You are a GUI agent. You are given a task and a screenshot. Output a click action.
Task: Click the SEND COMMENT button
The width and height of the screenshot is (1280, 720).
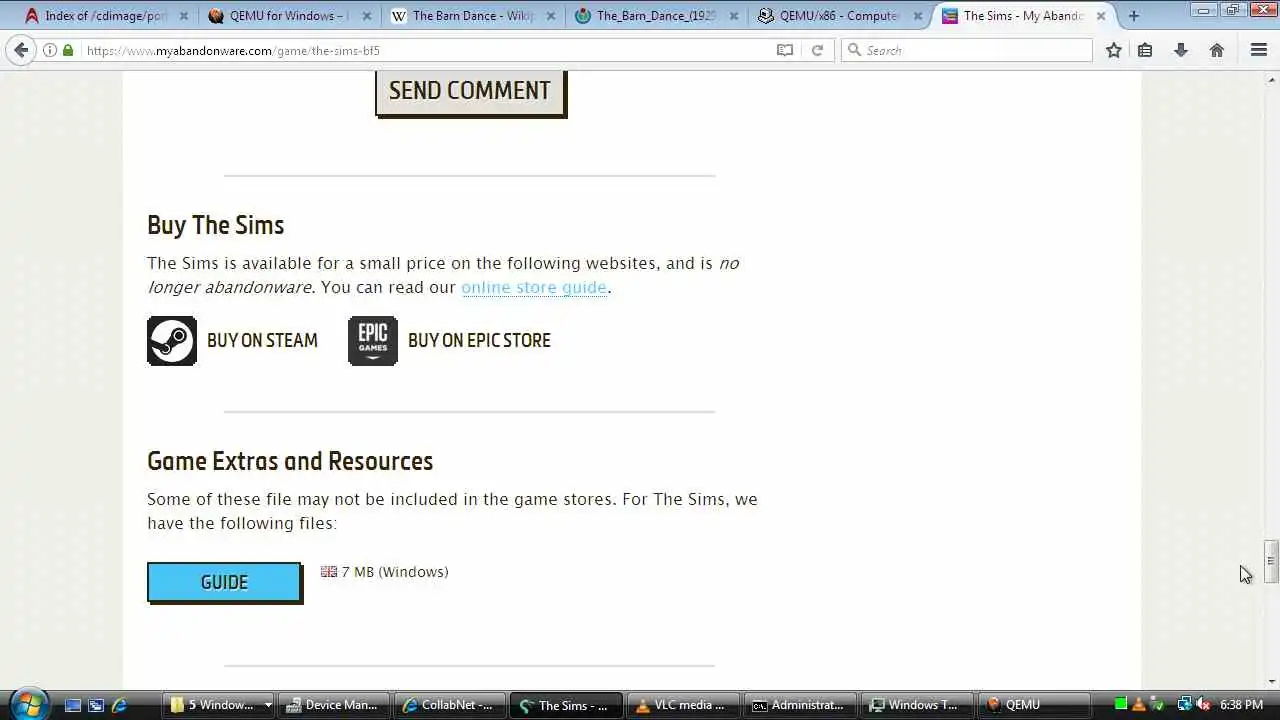tap(470, 92)
